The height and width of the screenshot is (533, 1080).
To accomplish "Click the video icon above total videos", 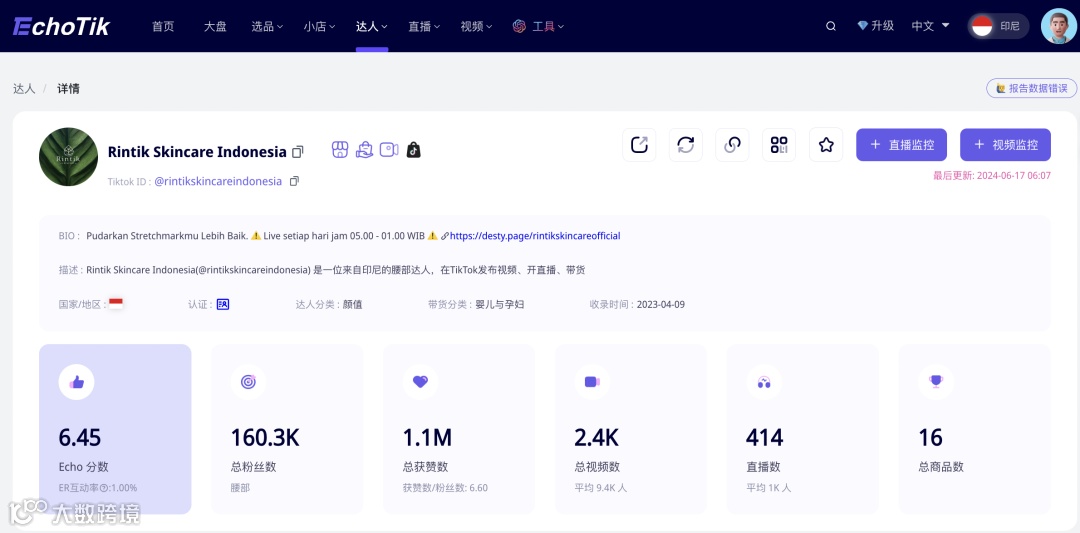I will click(x=592, y=382).
